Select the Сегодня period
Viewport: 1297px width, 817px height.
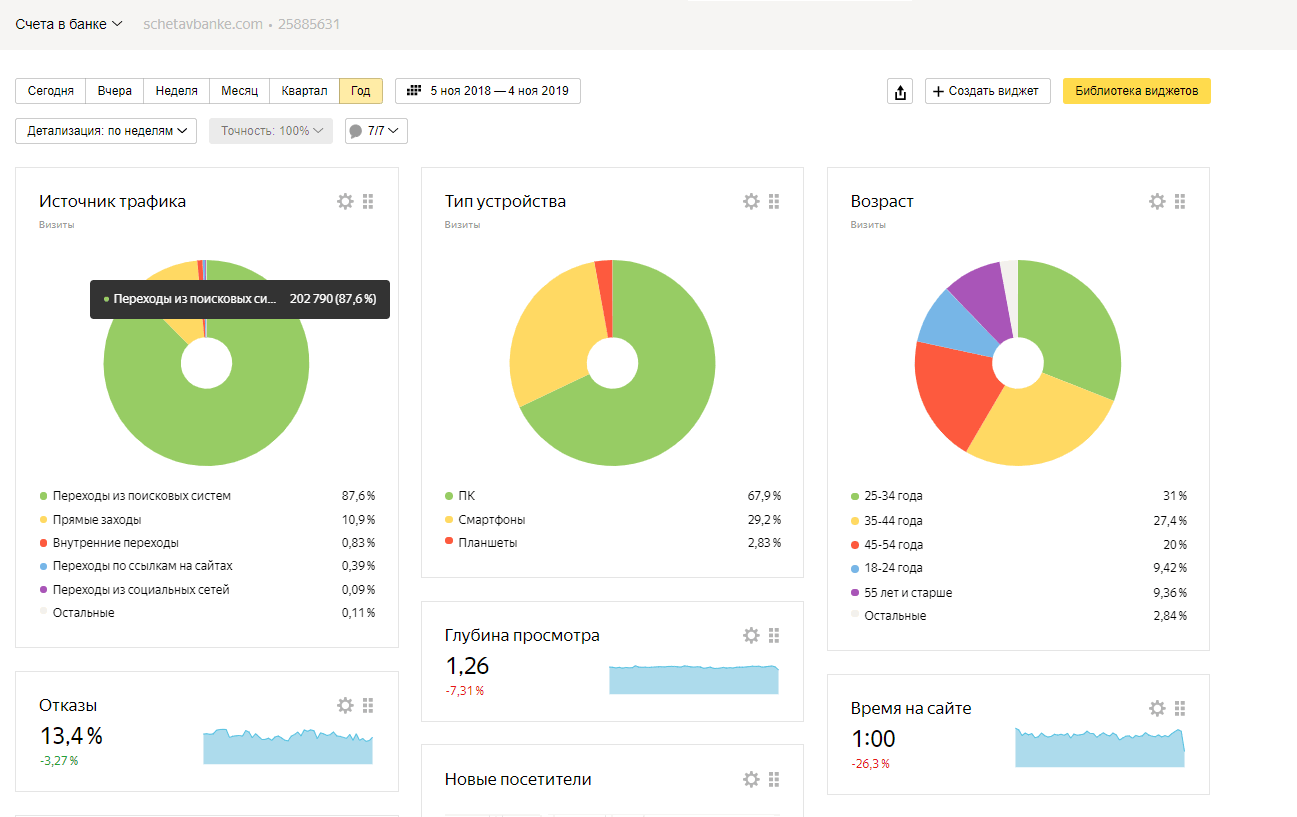[50, 91]
